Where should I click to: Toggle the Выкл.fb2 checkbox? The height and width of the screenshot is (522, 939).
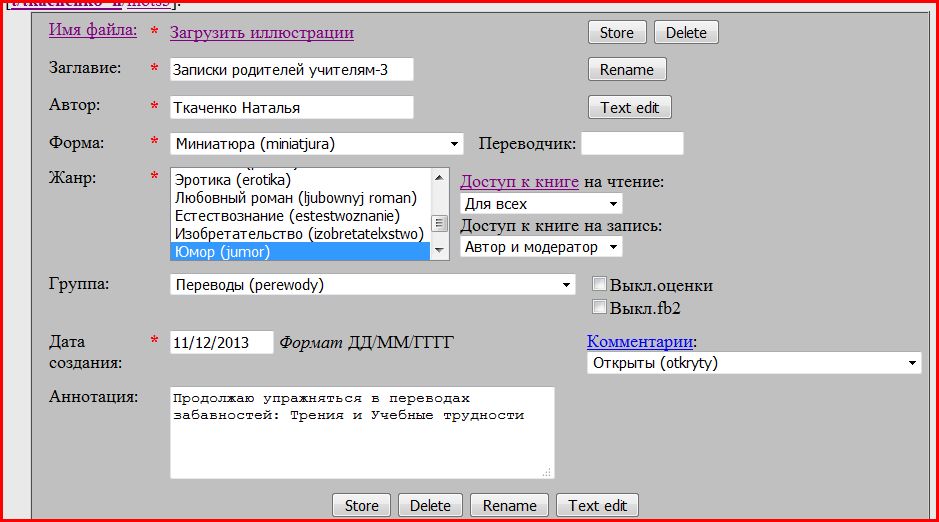point(600,307)
